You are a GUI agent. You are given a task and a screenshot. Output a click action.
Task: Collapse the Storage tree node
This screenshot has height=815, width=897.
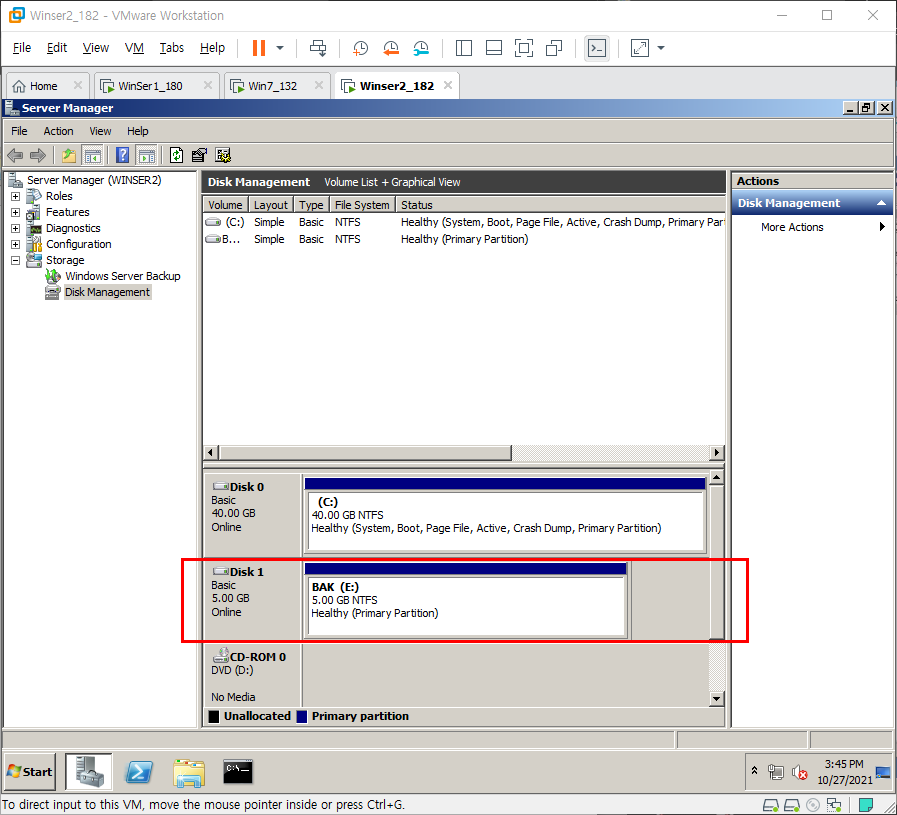tap(15, 260)
